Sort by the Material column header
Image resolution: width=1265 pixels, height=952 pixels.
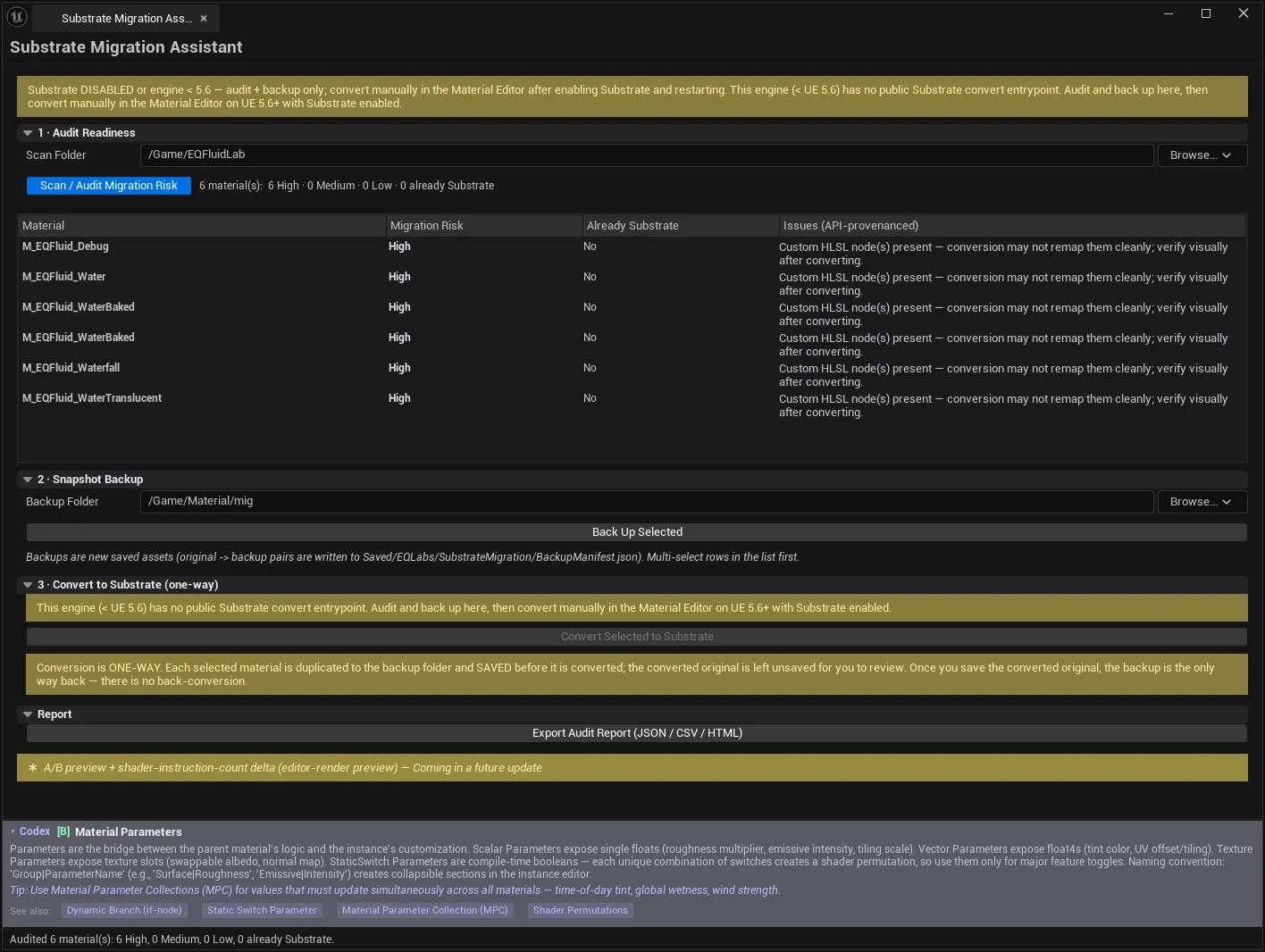pyautogui.click(x=202, y=226)
